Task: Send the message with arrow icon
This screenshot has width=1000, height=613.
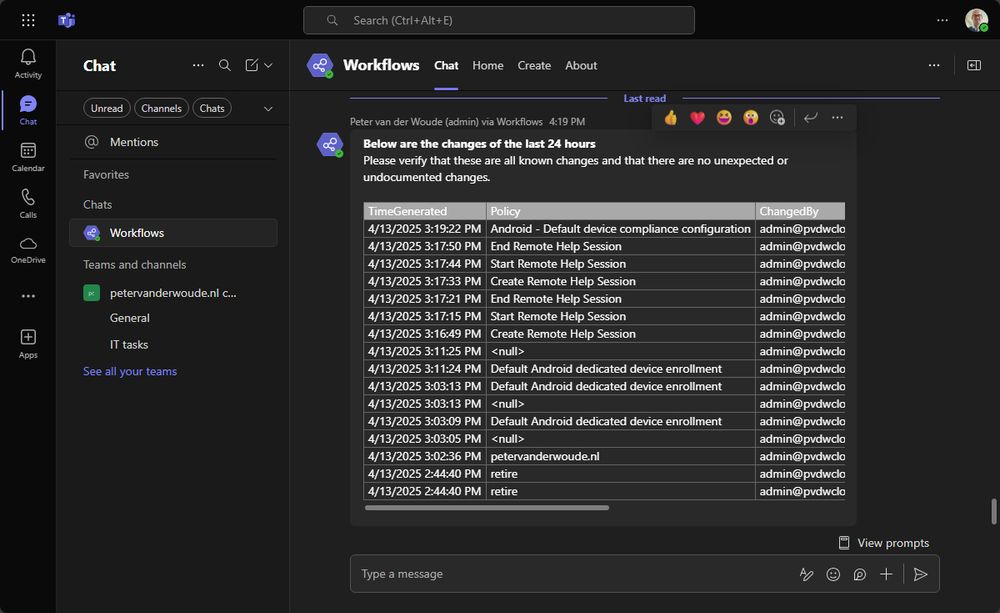Action: (920, 574)
